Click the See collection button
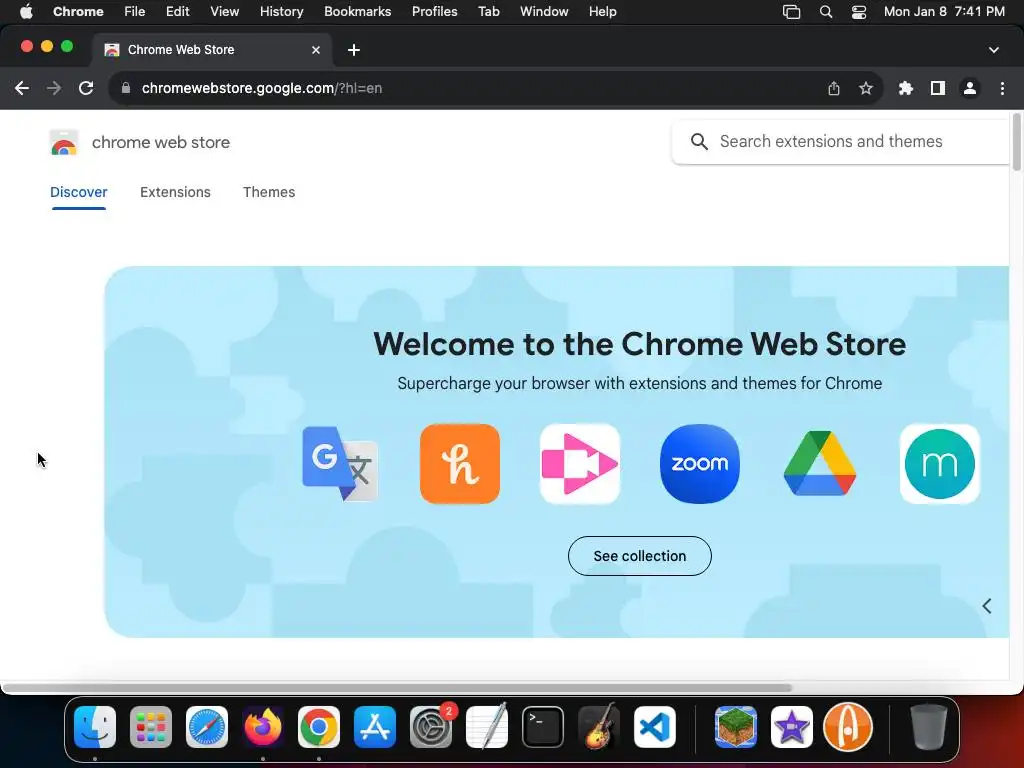Screen dimensions: 1024x768 (x=640, y=556)
